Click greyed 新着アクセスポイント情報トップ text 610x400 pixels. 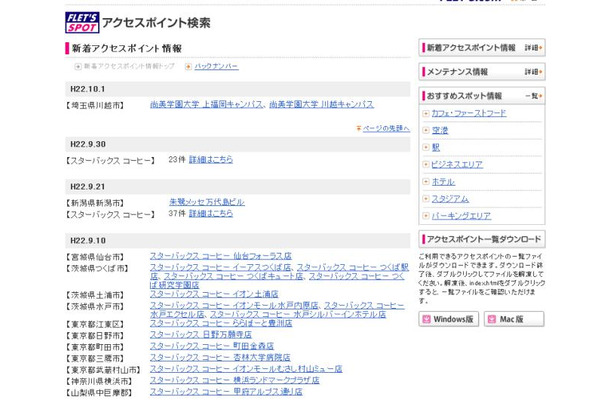(x=129, y=67)
